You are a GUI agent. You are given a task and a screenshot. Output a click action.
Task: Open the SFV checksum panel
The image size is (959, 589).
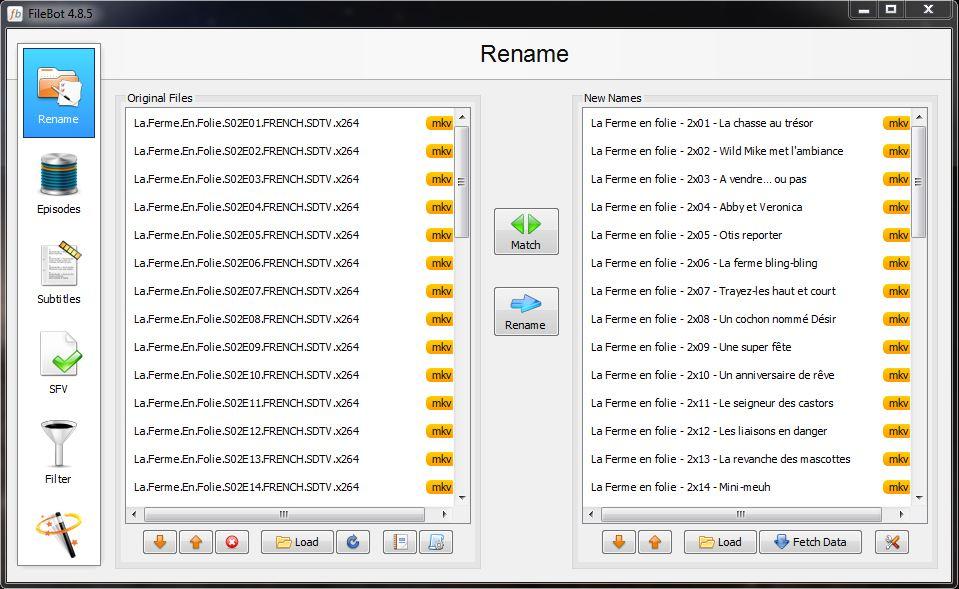click(59, 363)
